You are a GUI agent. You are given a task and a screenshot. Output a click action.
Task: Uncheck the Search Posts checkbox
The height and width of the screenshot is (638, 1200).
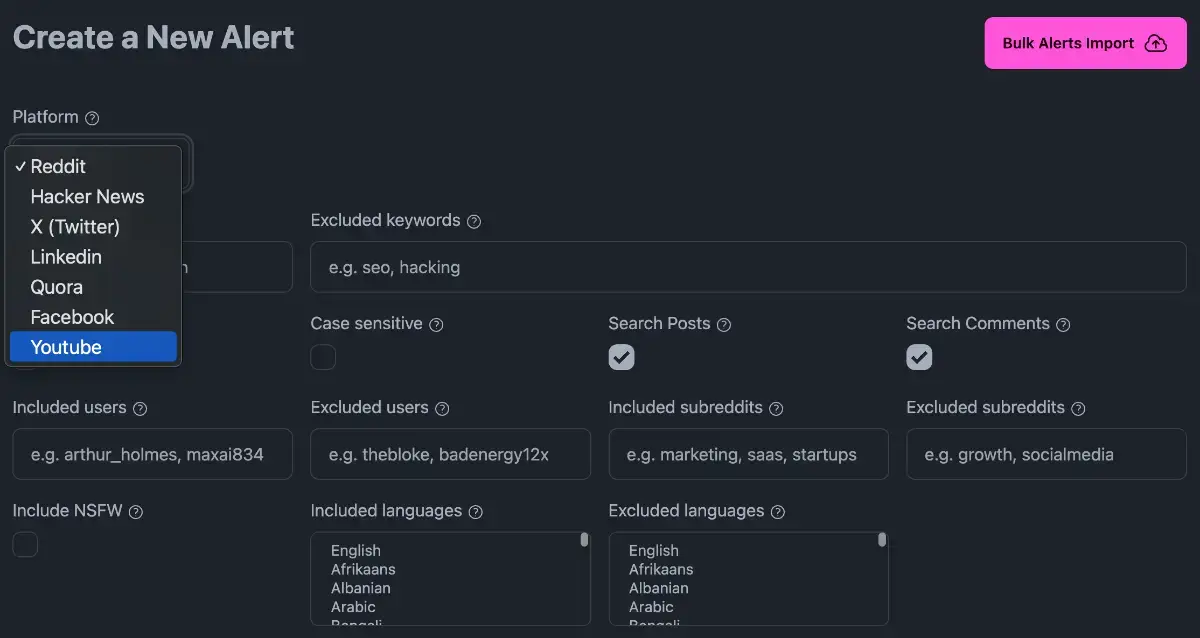pos(621,357)
